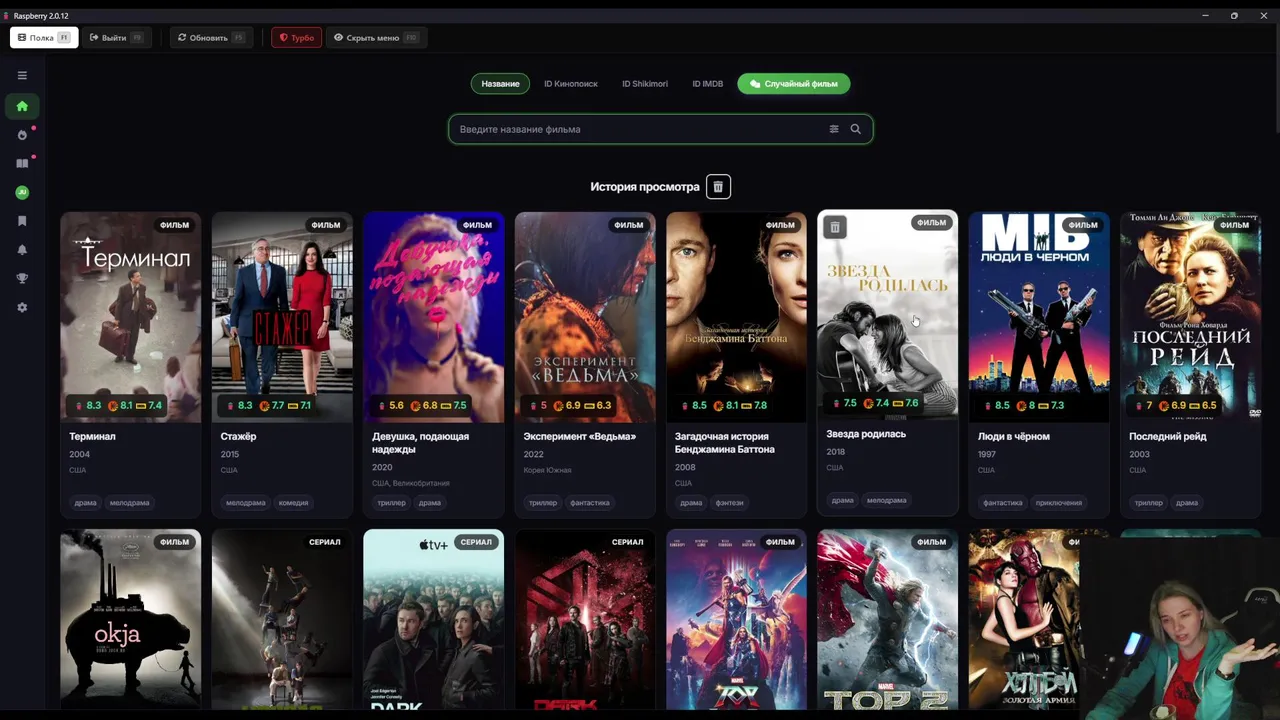Screen dimensions: 1280x720
Task: Open the Apple TV+ series poster
Action: [434, 619]
